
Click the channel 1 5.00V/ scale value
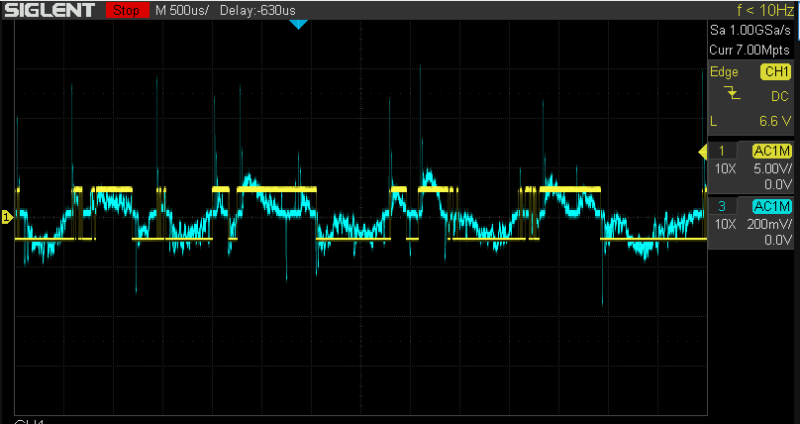point(771,168)
